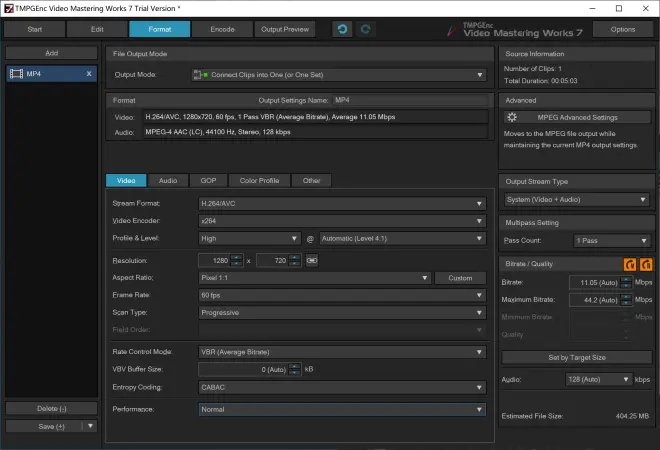660x450 pixels.
Task: Open Pass Count 1 Pass dropdown
Action: (x=612, y=241)
